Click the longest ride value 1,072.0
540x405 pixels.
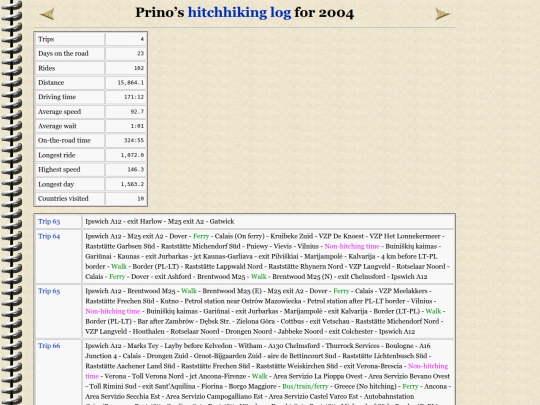pyautogui.click(x=132, y=155)
